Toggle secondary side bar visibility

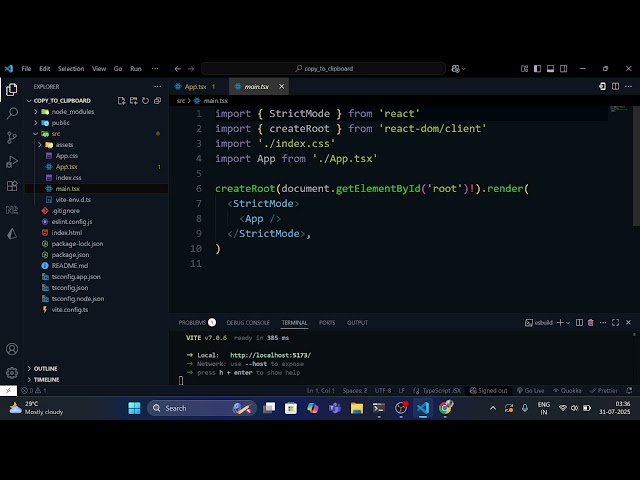pyautogui.click(x=563, y=69)
